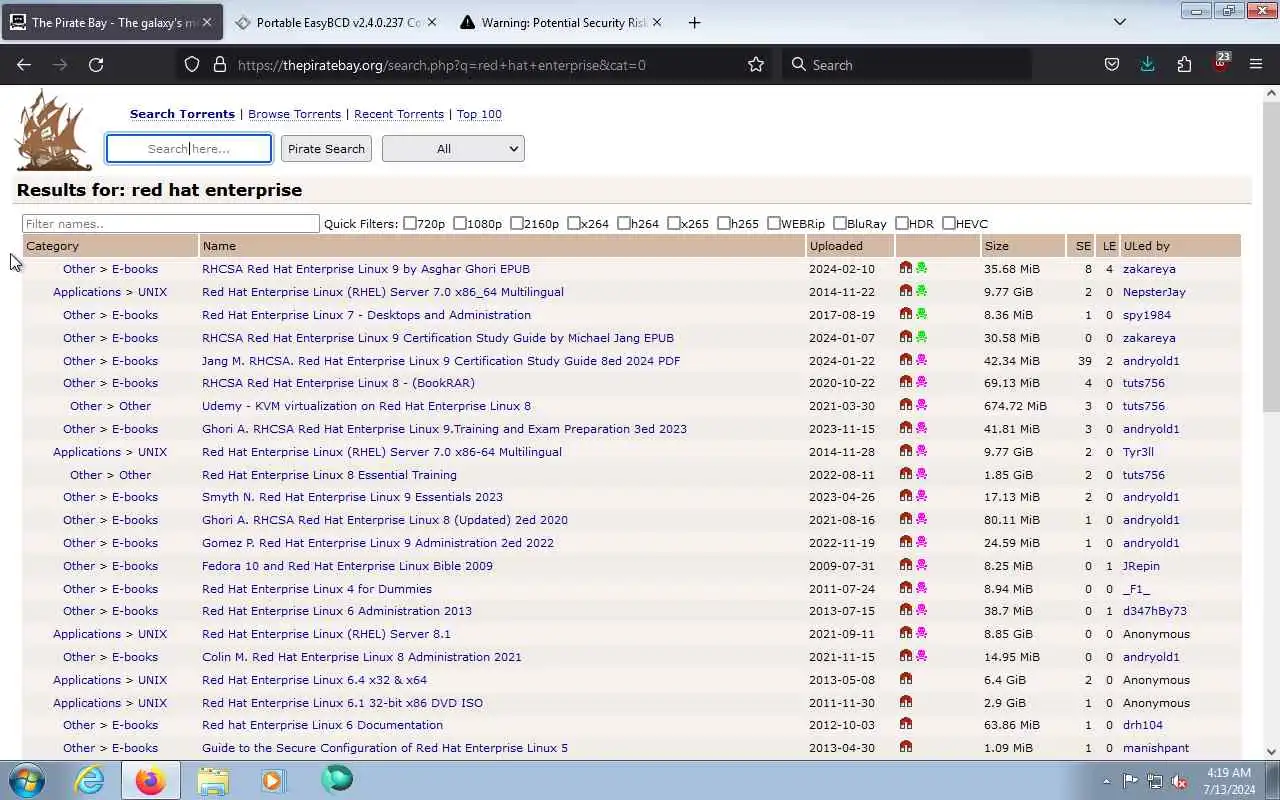The height and width of the screenshot is (800, 1280).
Task: Click the magnet icon for the 674.72 MiB Udemy torrent
Action: (906, 405)
